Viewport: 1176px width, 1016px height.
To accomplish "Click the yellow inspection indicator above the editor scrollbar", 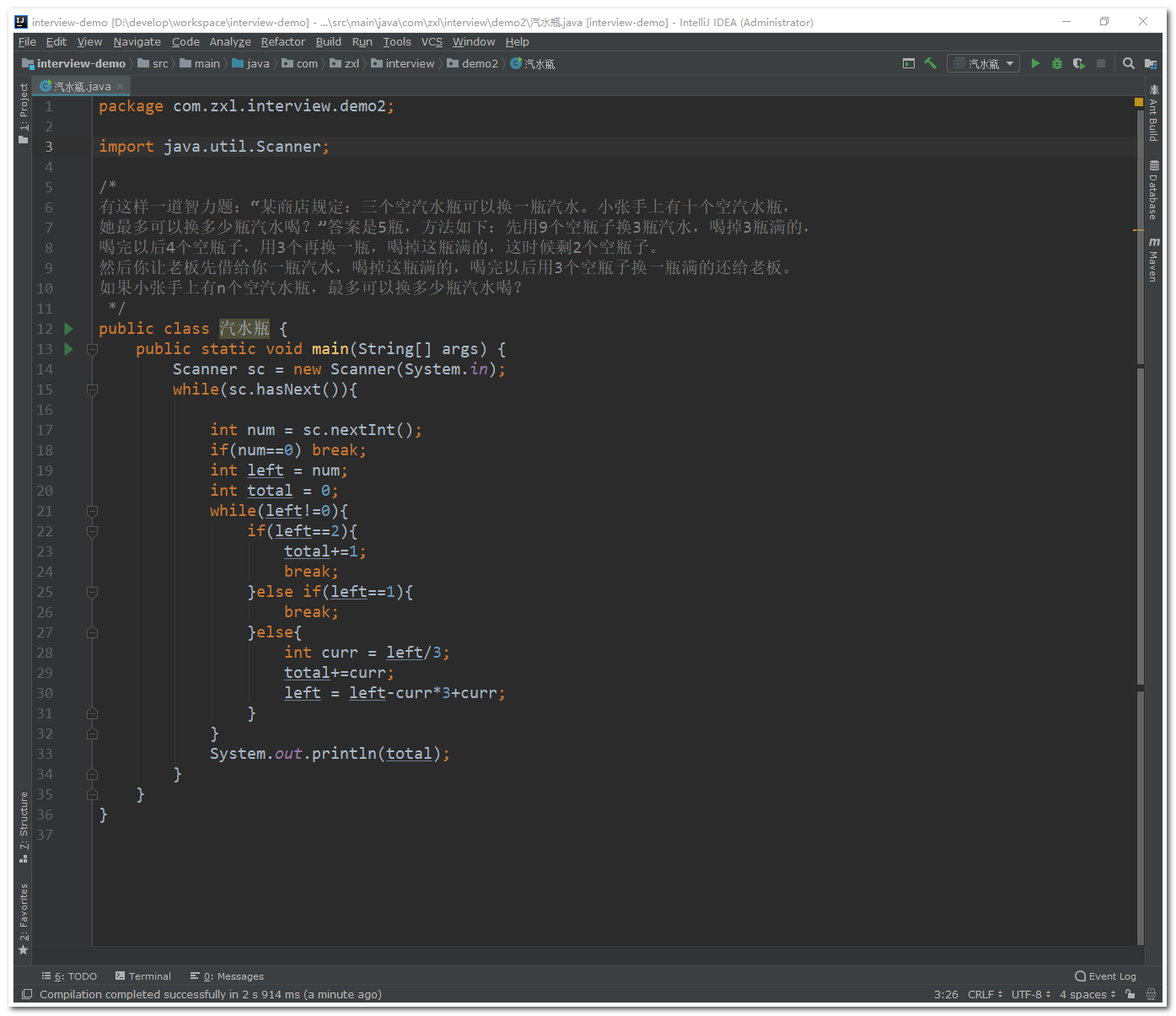I will click(x=1139, y=102).
